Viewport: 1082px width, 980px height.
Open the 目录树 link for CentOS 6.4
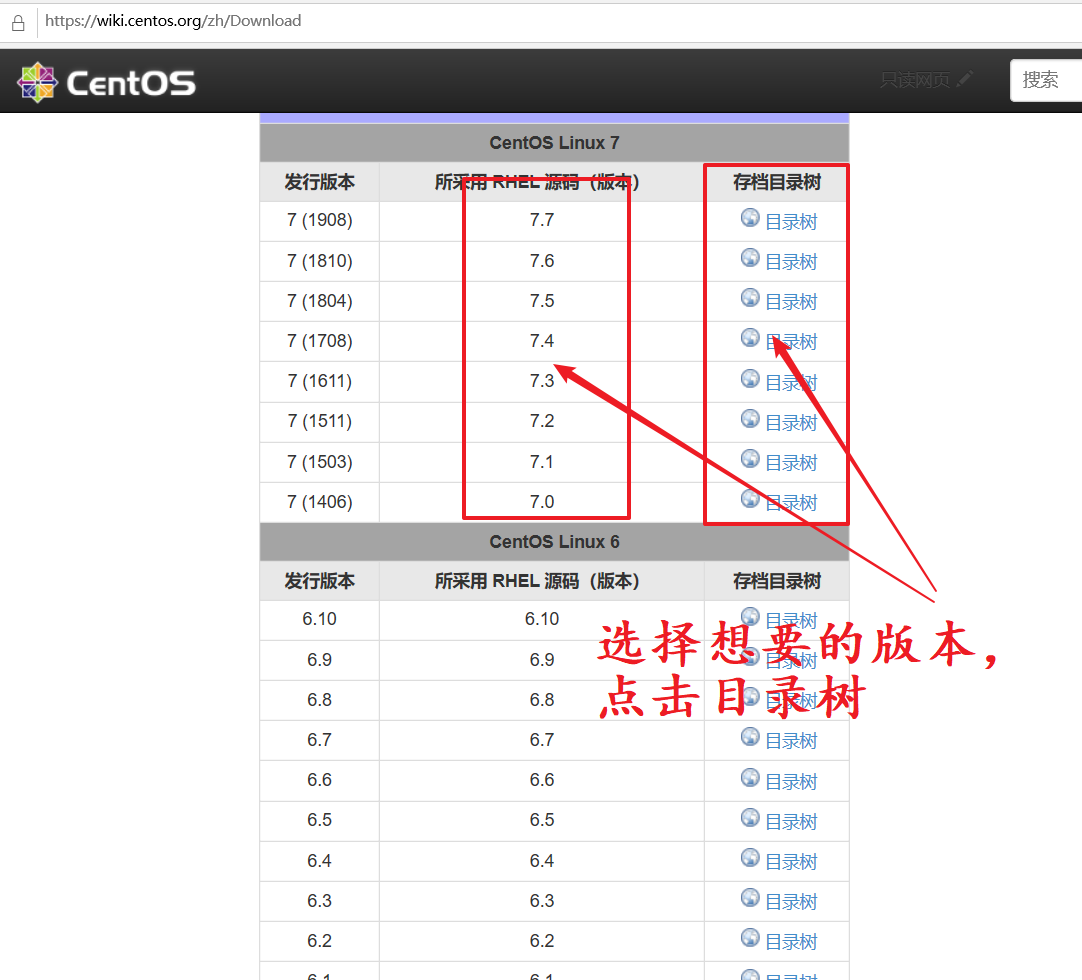coord(791,861)
